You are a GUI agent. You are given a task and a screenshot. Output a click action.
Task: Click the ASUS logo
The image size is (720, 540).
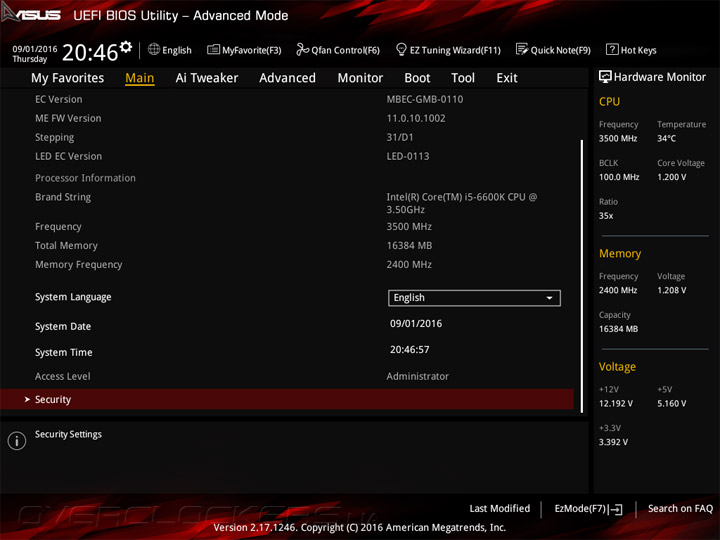31,13
